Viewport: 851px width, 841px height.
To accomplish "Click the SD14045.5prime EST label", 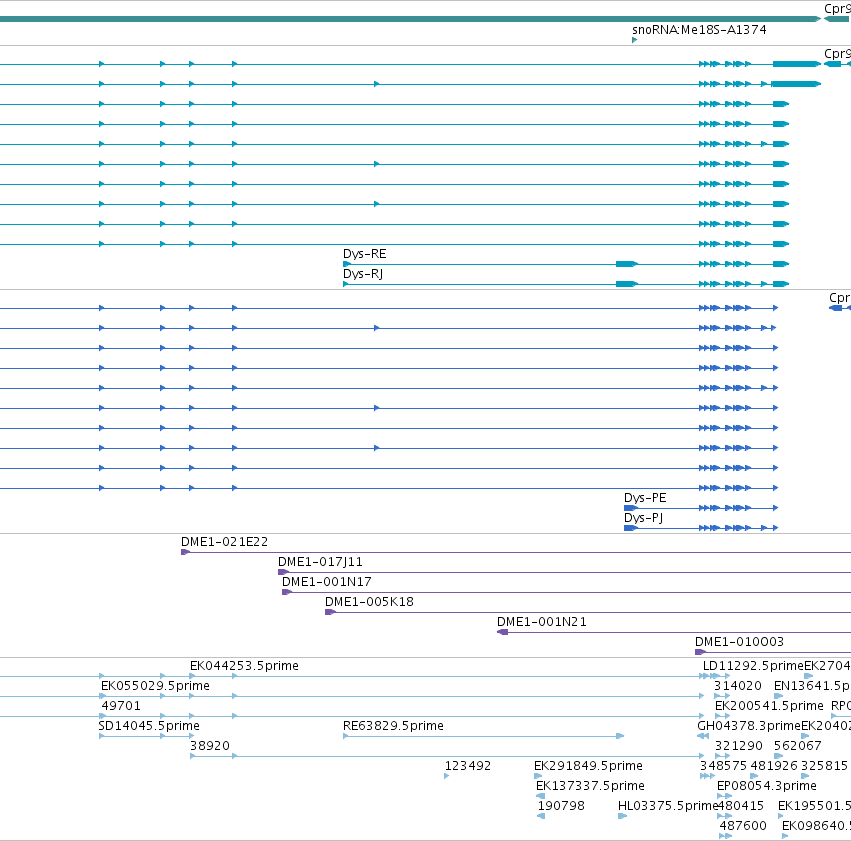I will pyautogui.click(x=149, y=726).
